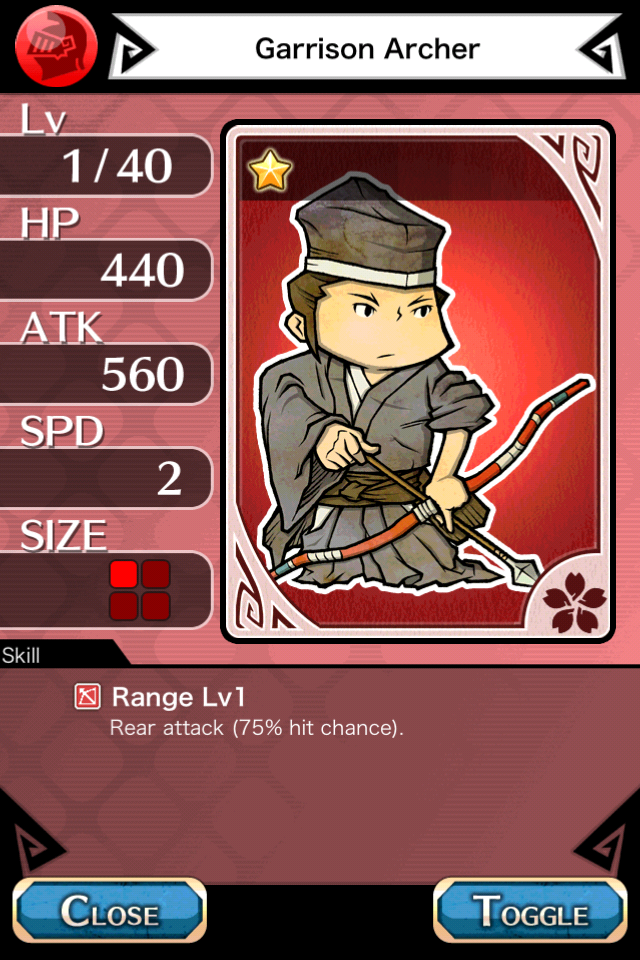This screenshot has height=960, width=640.
Task: Click the Range skill bow icon
Action: tap(88, 697)
